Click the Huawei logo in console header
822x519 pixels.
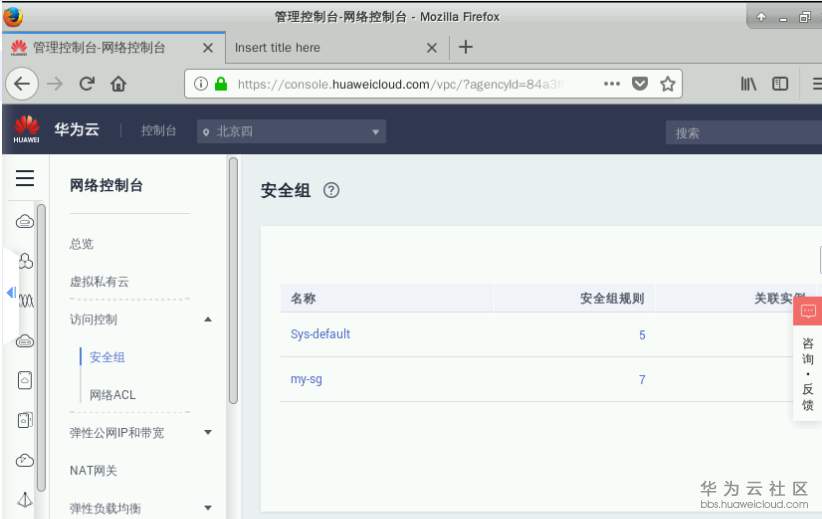pos(26,129)
